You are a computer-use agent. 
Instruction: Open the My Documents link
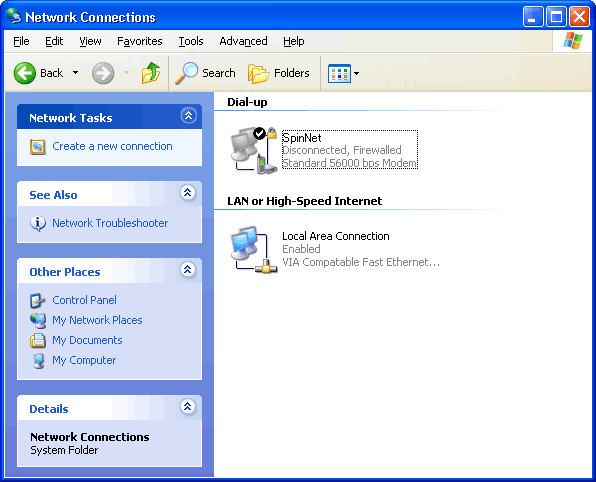(x=87, y=340)
